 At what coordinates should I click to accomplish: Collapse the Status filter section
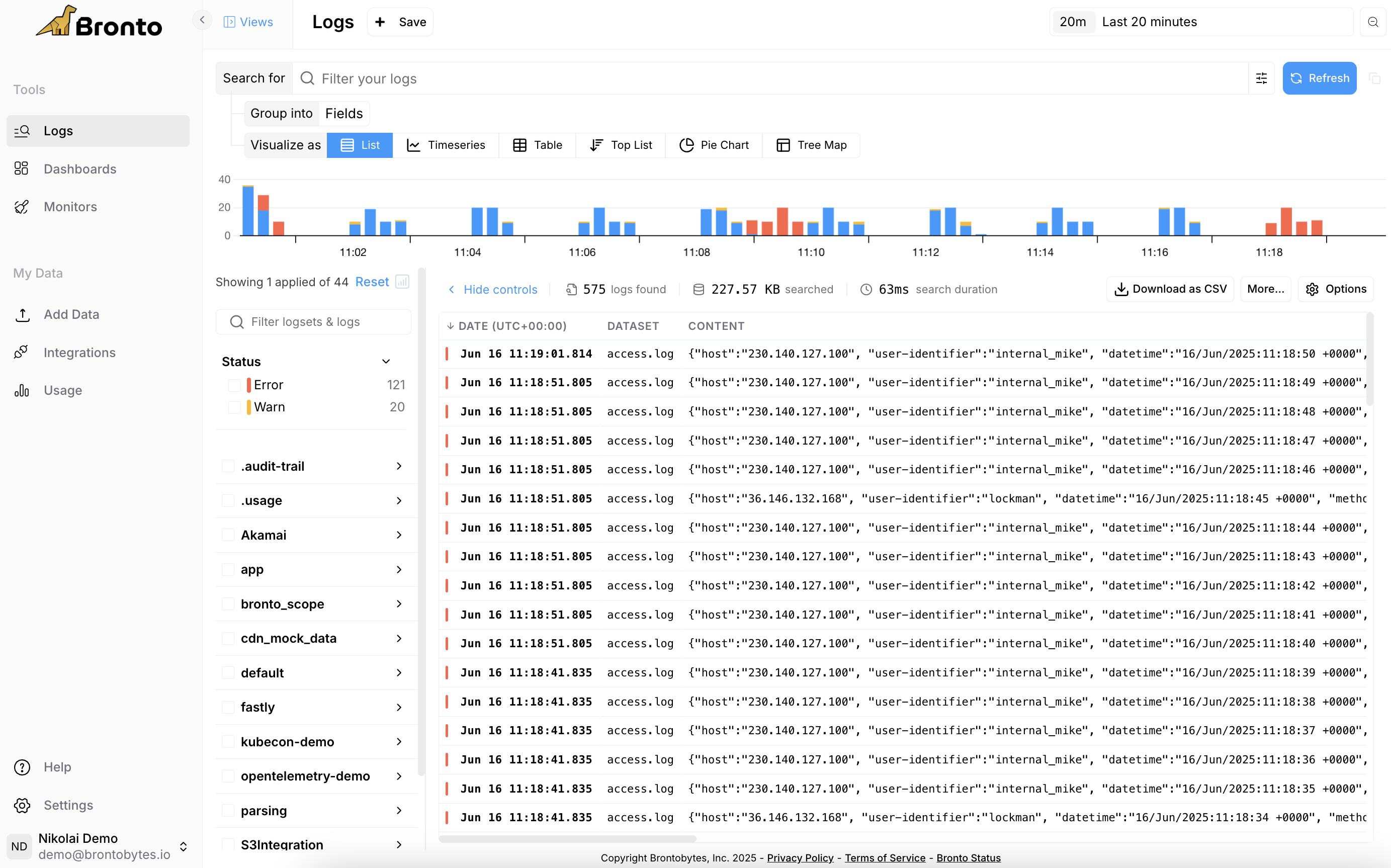click(385, 361)
